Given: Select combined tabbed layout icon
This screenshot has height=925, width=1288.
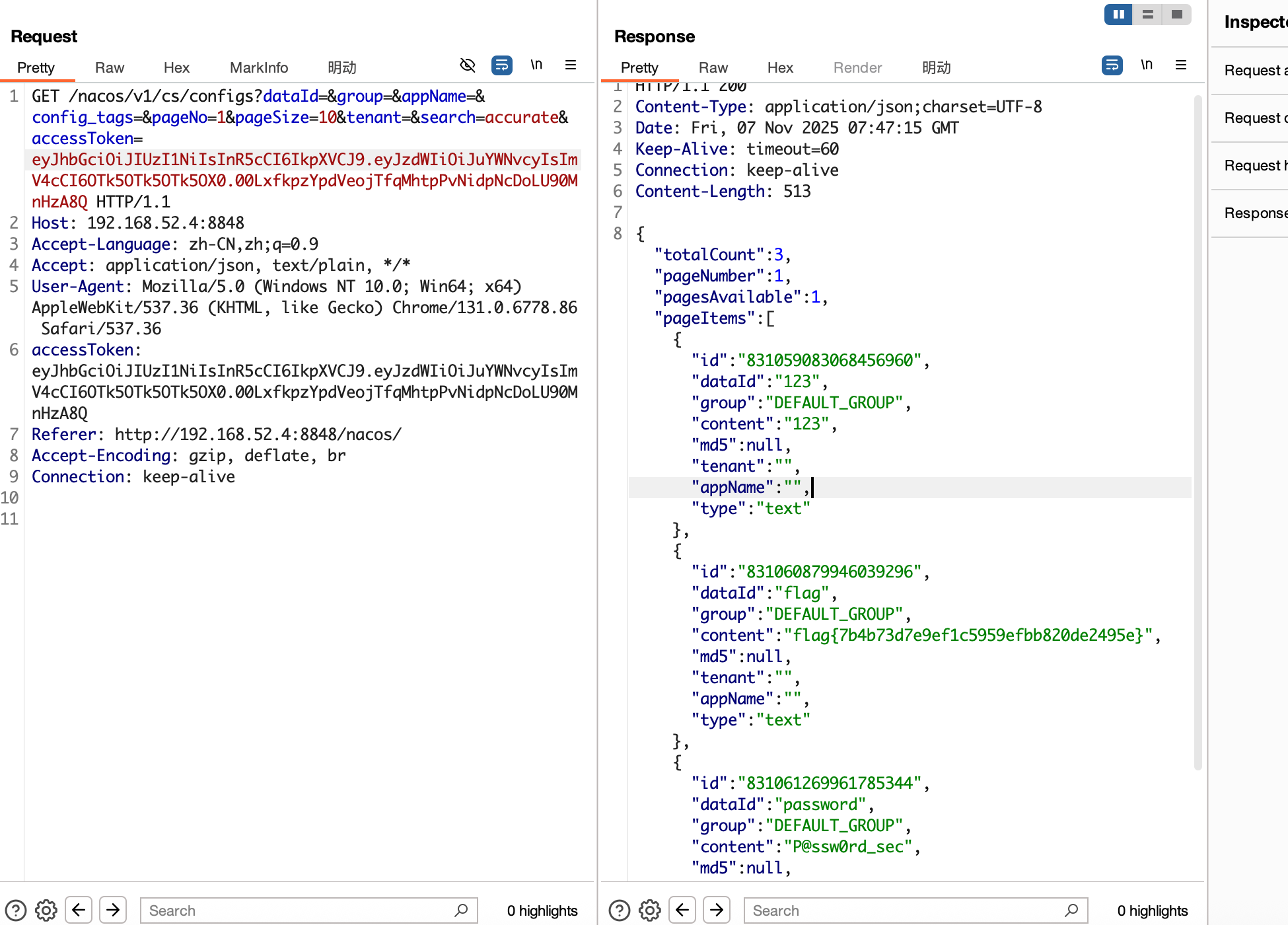Looking at the screenshot, I should 1177,14.
